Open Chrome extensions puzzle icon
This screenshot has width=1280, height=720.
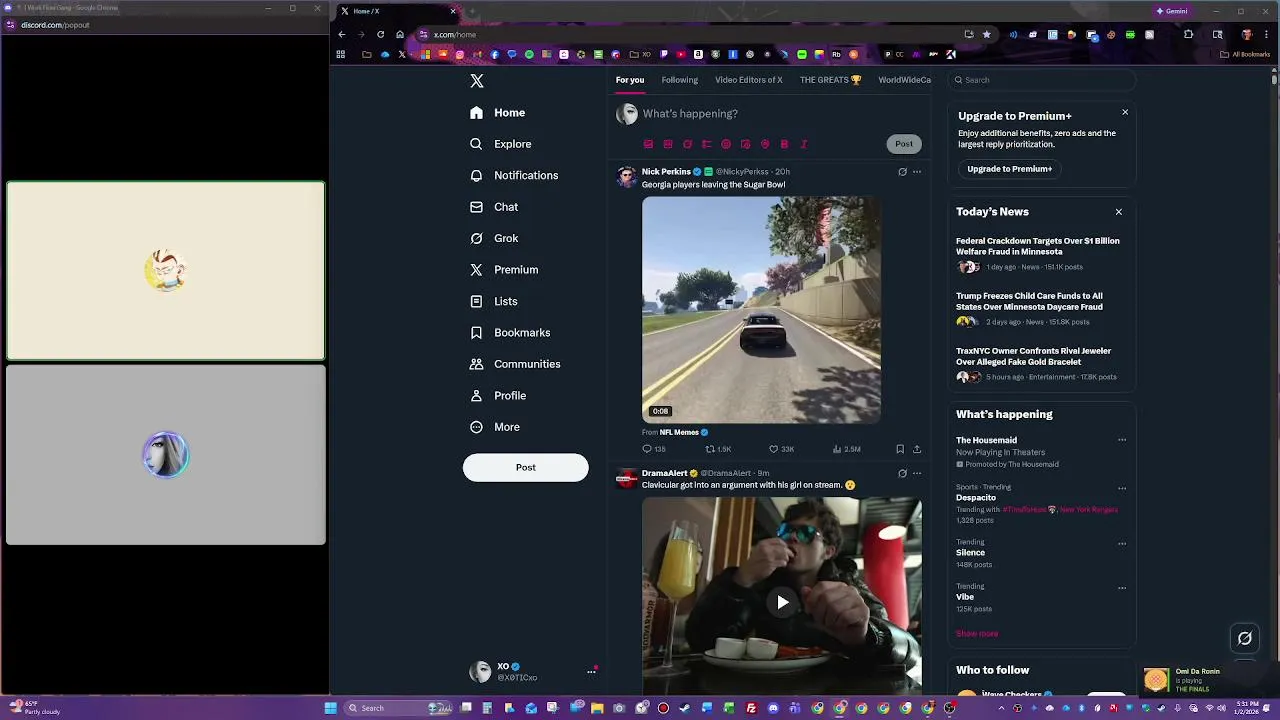coord(1188,34)
